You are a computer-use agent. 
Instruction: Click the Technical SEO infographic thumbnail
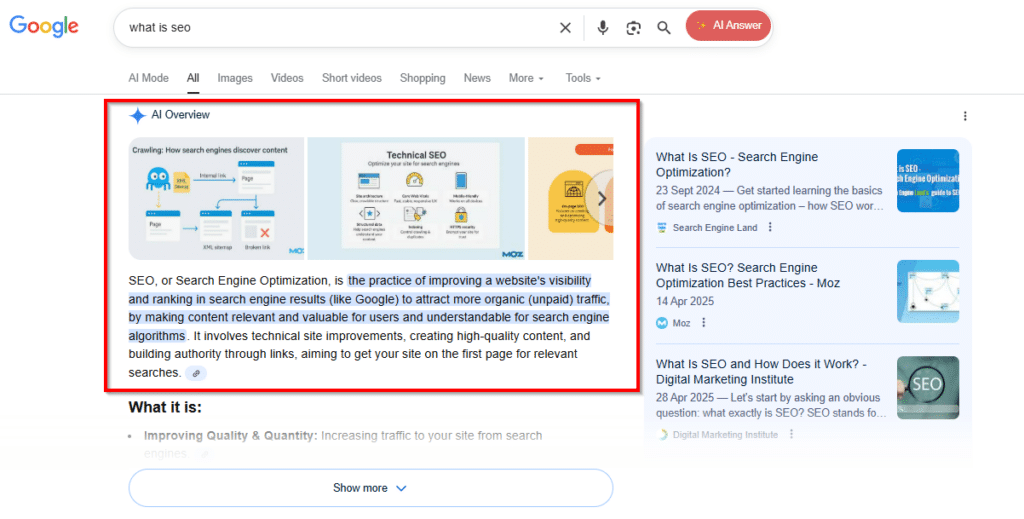click(x=415, y=198)
